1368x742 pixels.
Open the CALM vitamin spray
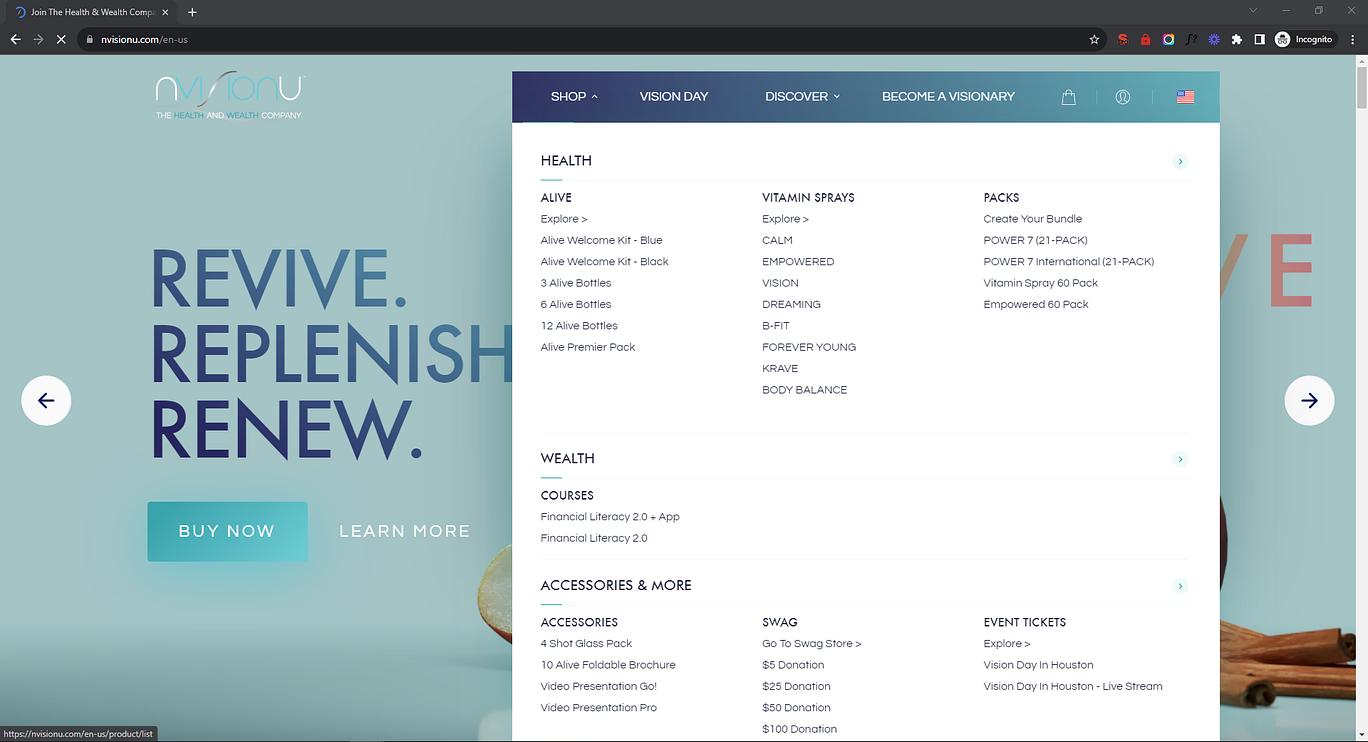pos(777,241)
